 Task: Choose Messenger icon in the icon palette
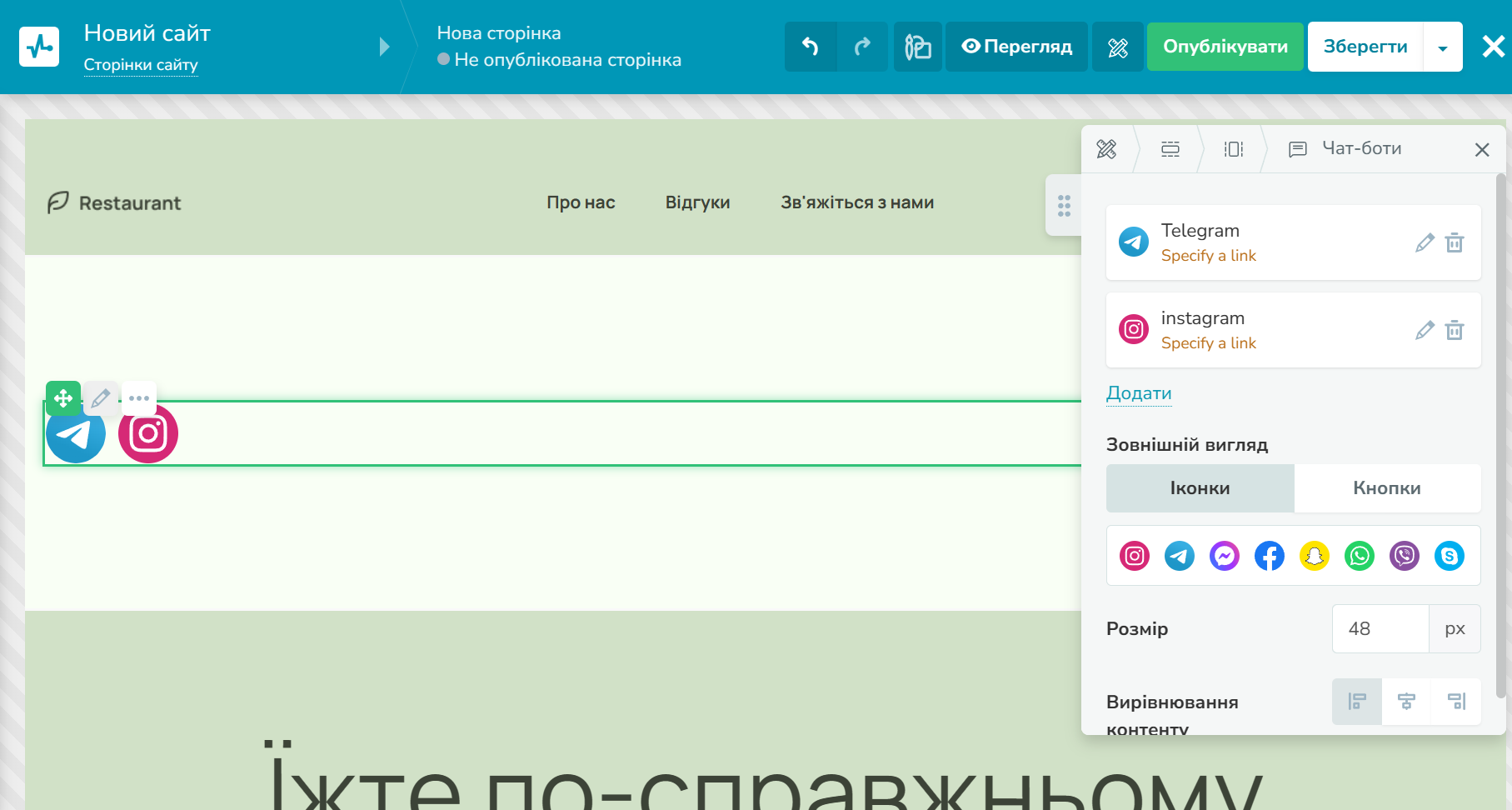(x=1225, y=556)
